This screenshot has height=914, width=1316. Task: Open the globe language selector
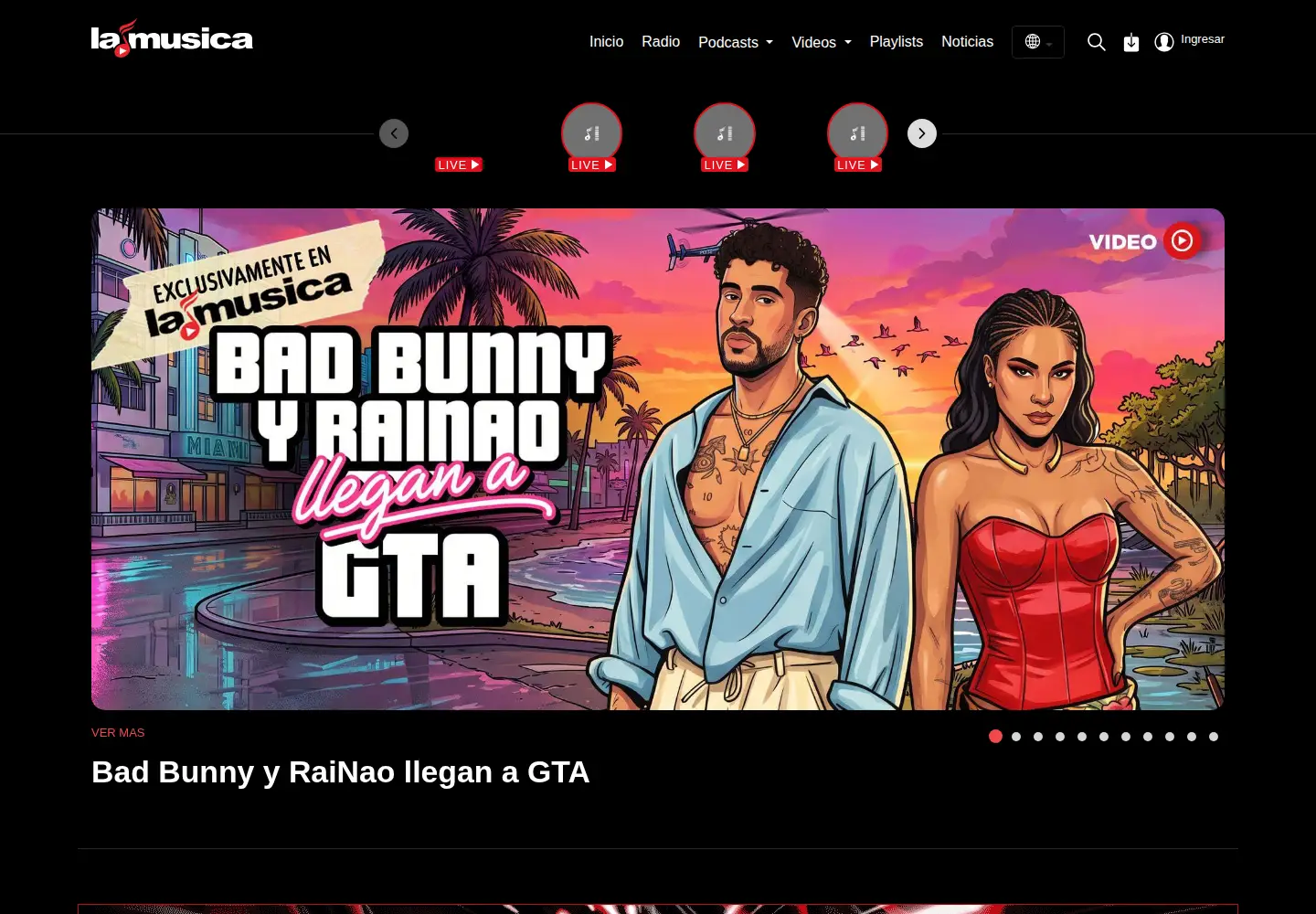coord(1038,42)
